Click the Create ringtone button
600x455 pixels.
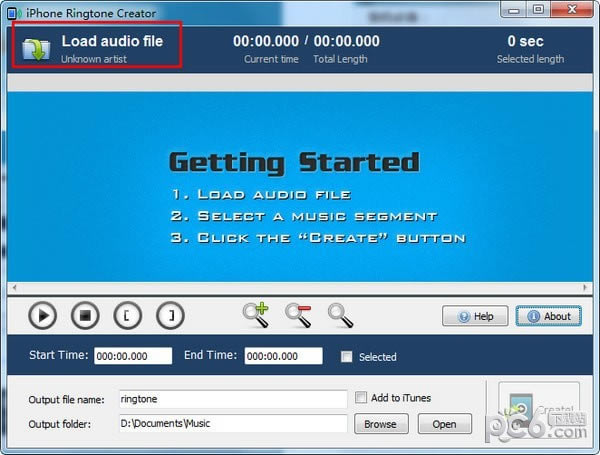(539, 411)
